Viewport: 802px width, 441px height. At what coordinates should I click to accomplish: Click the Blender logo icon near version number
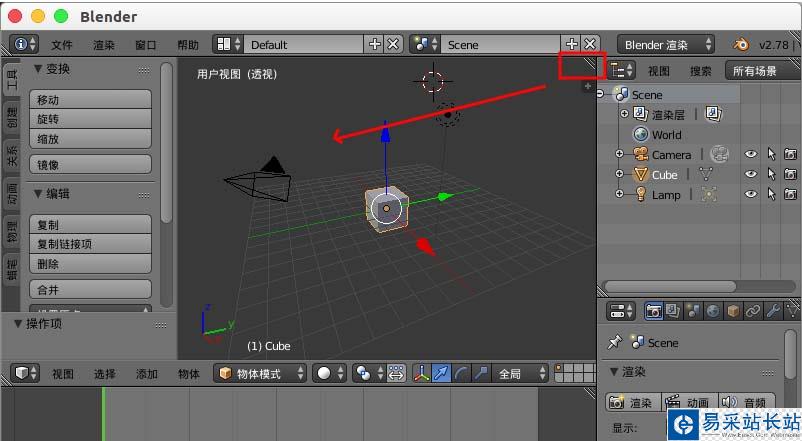coord(740,45)
